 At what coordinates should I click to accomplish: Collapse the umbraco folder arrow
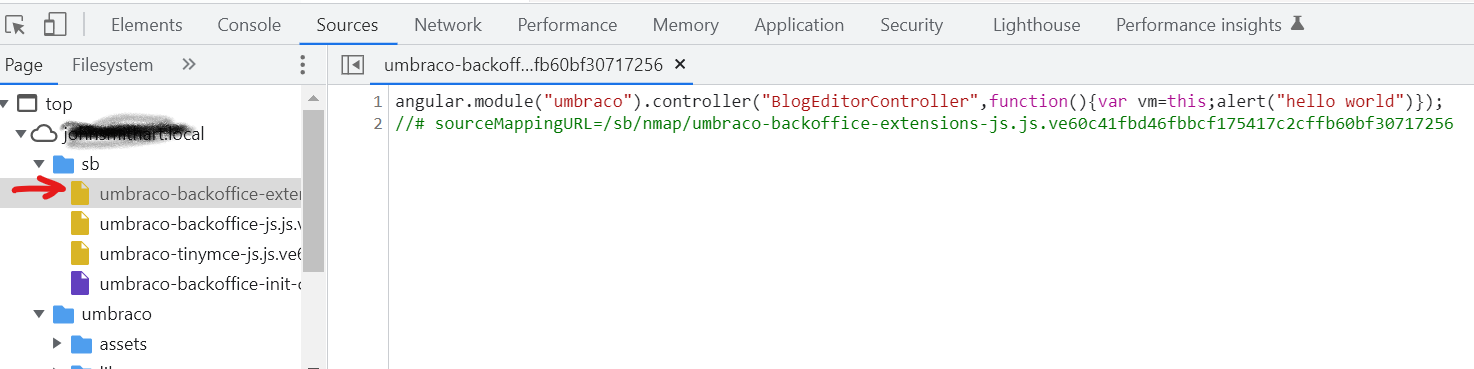(39, 314)
